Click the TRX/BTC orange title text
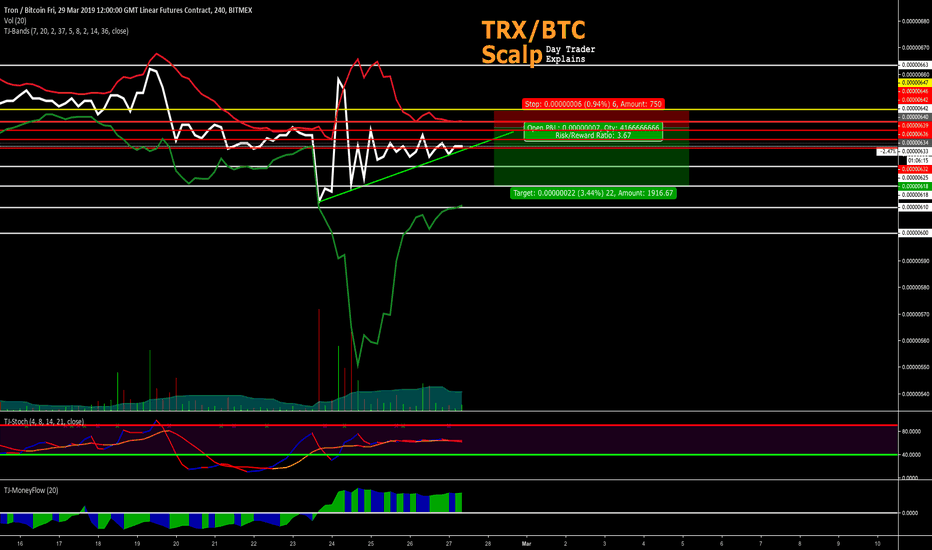The width and height of the screenshot is (932, 550). [x=533, y=30]
